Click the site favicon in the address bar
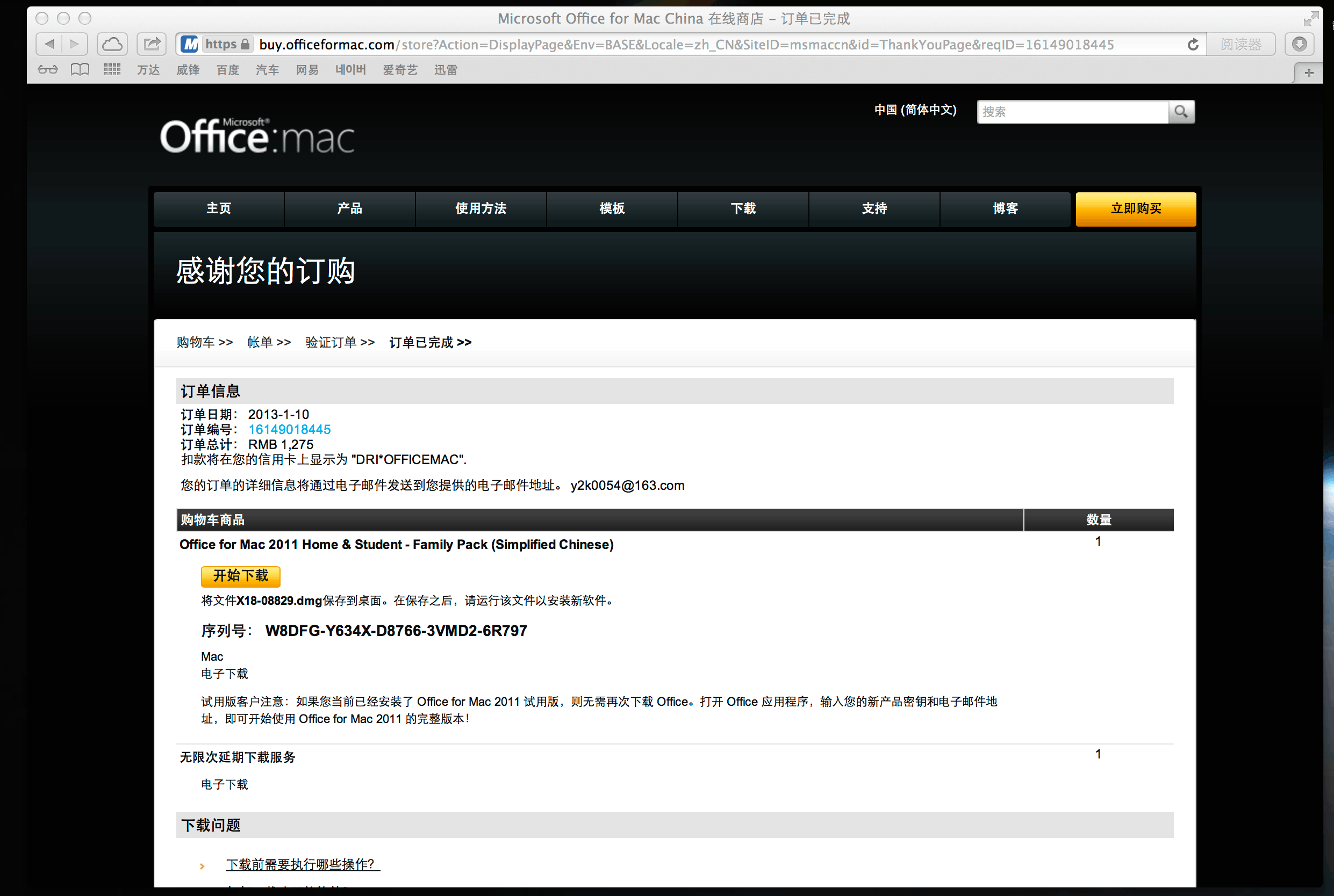Screen dimensions: 1334x896 [189, 44]
